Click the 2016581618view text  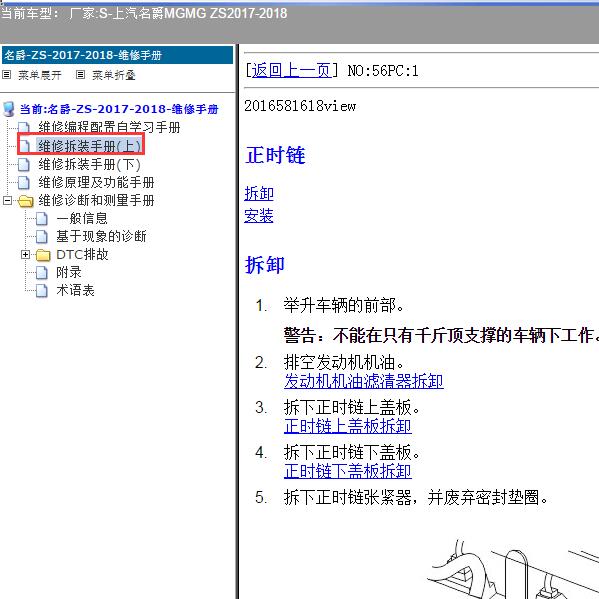coord(300,106)
